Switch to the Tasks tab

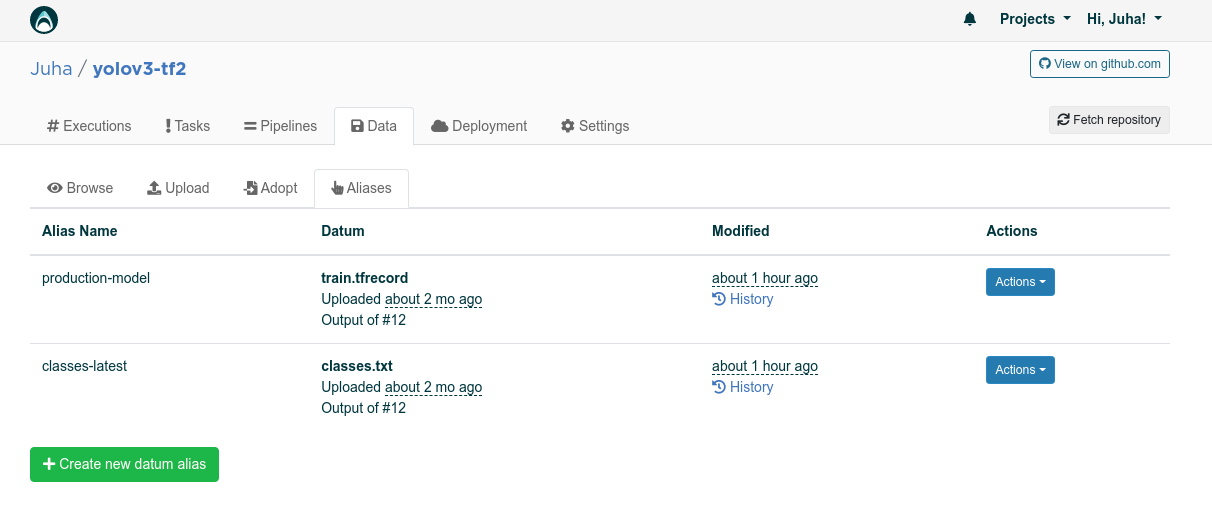pos(187,126)
